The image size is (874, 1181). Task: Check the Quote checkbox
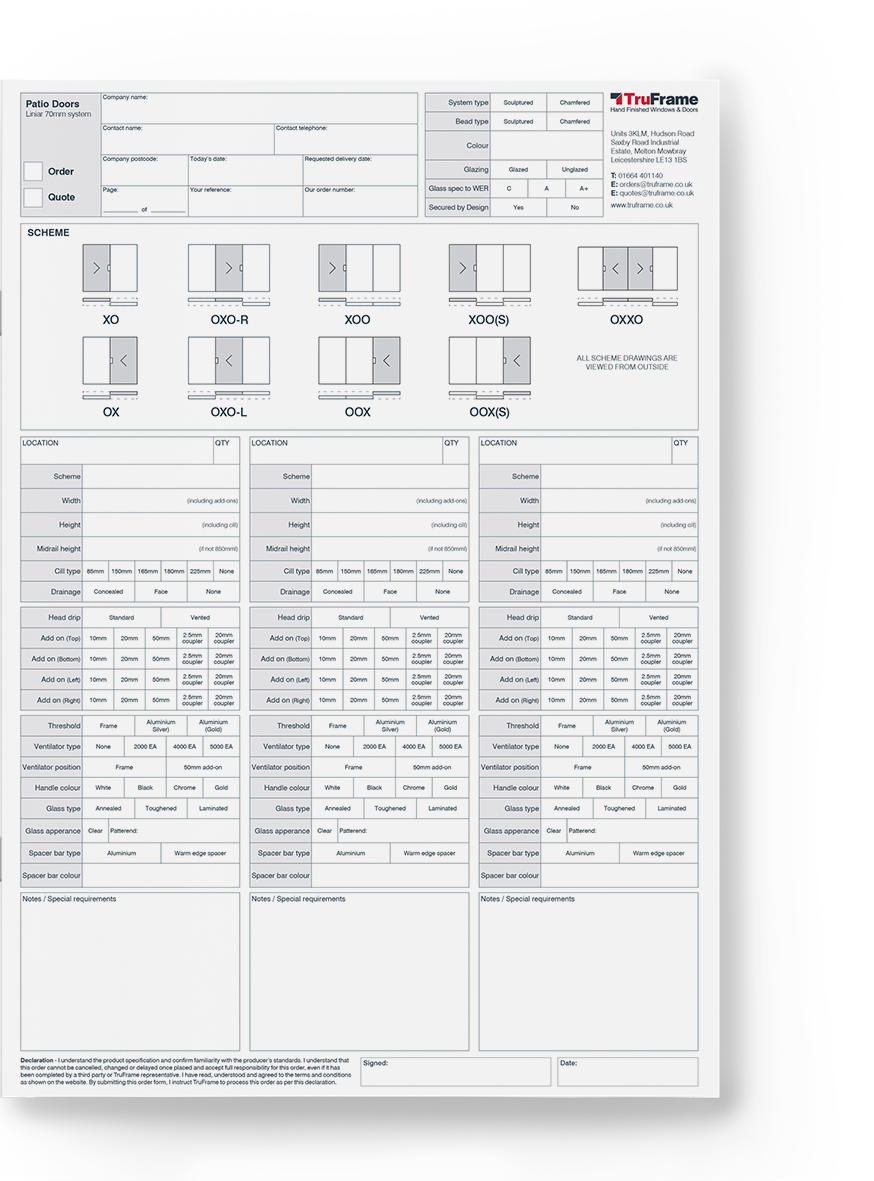(32, 196)
